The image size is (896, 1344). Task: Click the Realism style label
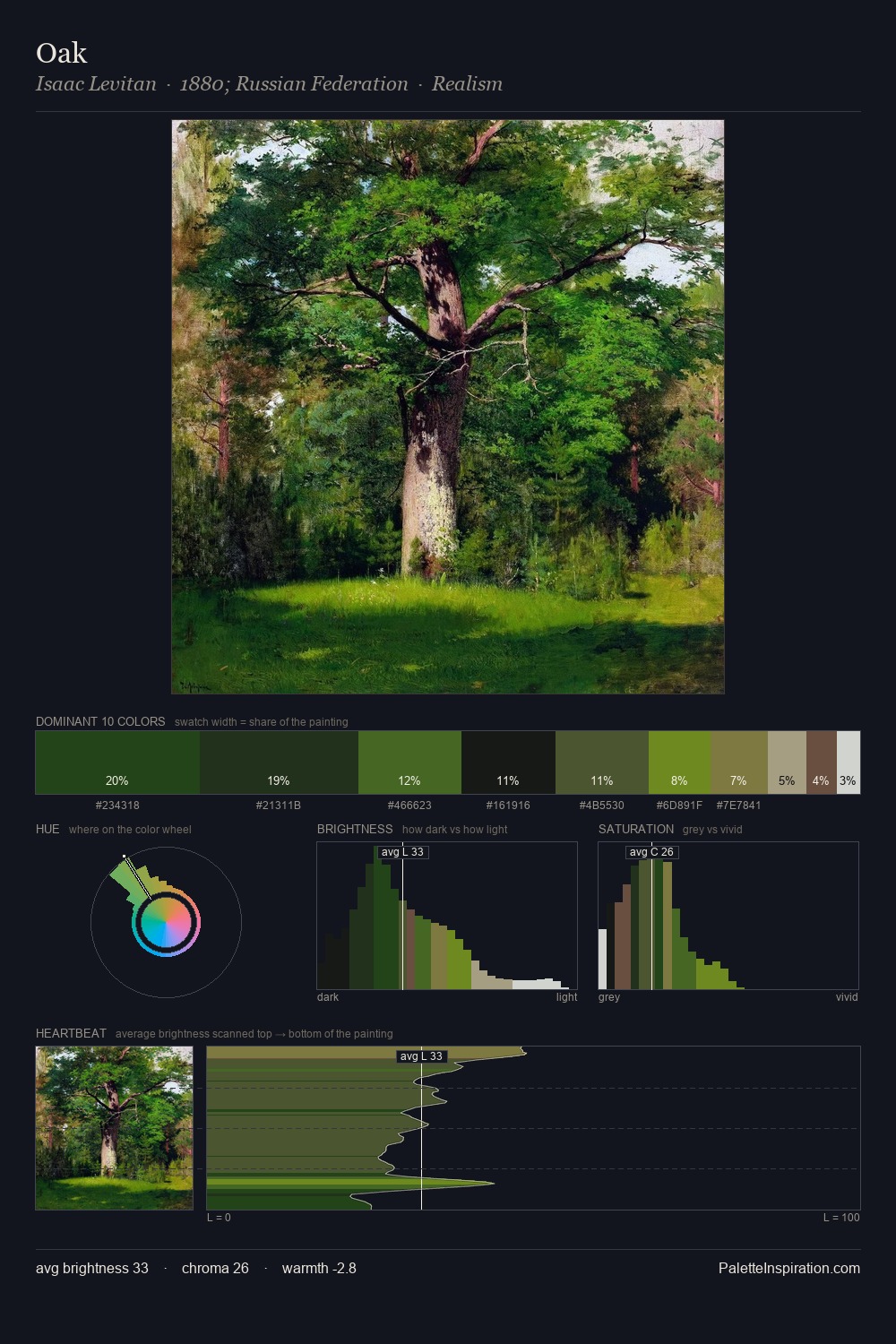(x=467, y=84)
